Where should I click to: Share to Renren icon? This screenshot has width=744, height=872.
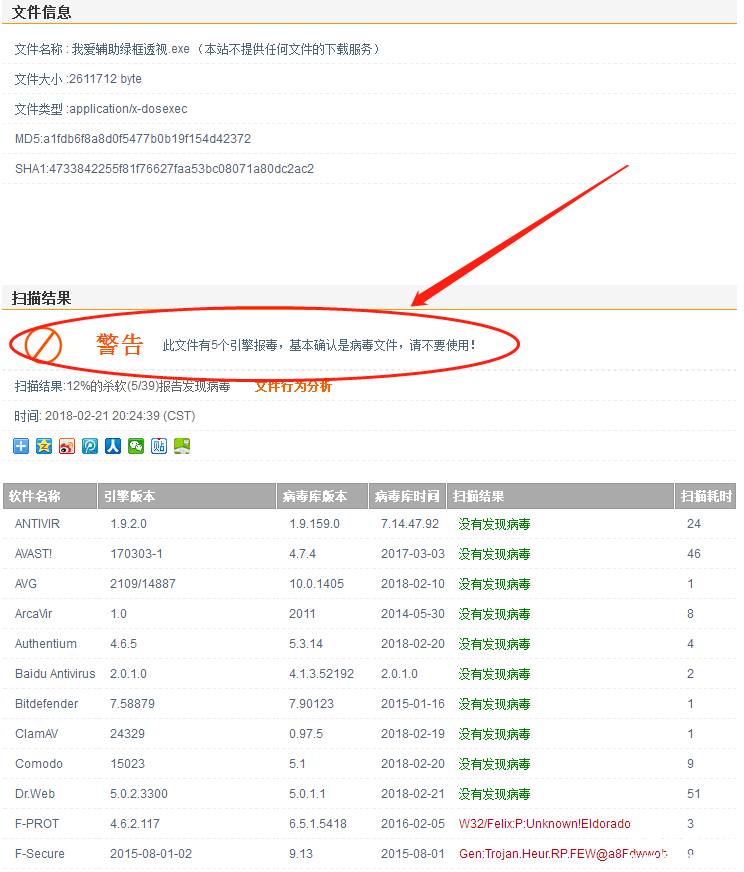point(113,446)
